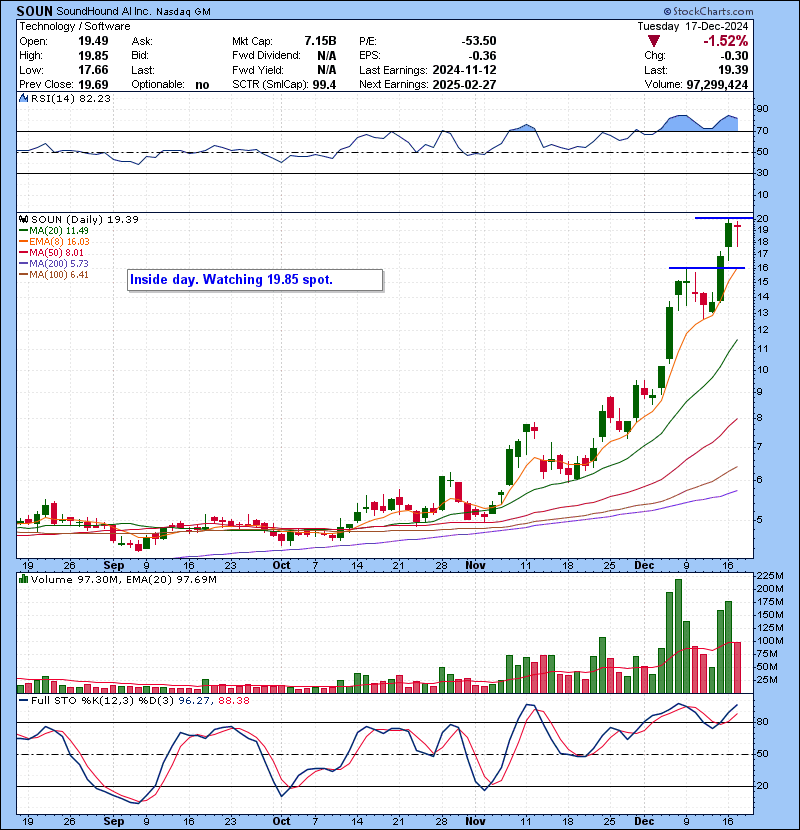
Task: Click the Prev Close value 19.69
Action: 93,85
